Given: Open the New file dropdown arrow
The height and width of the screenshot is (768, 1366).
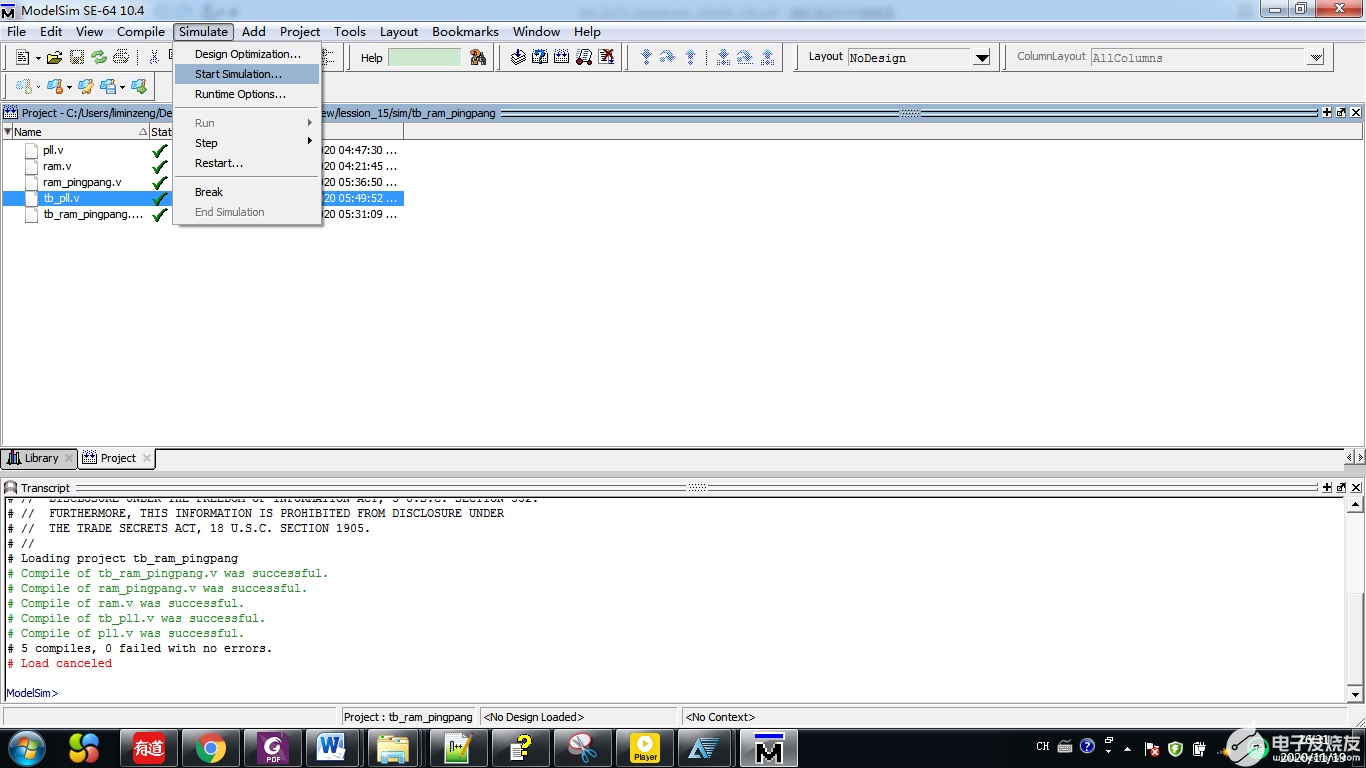Looking at the screenshot, I should [38, 58].
